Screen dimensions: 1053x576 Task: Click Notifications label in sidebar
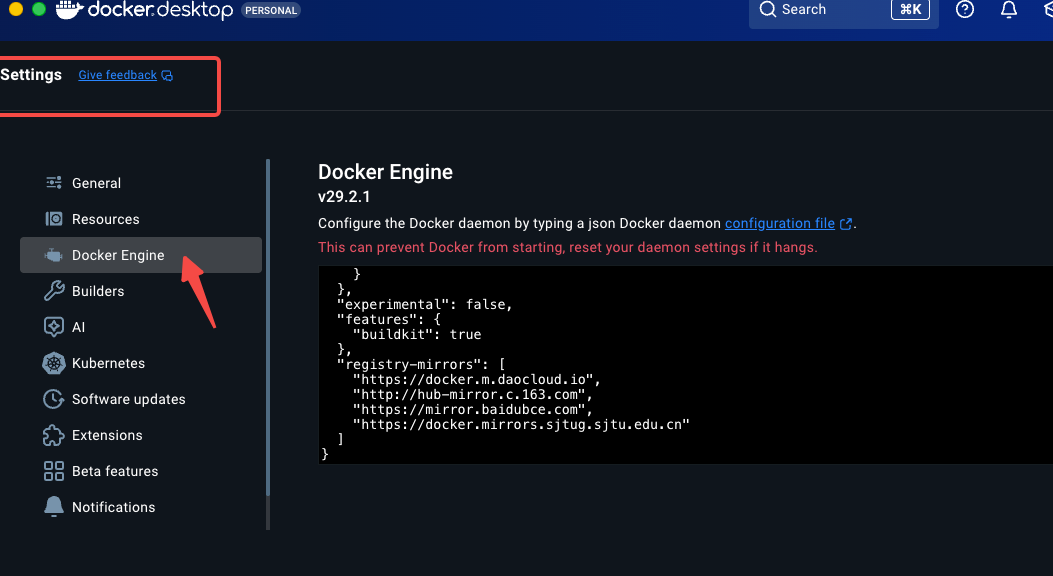[113, 508]
